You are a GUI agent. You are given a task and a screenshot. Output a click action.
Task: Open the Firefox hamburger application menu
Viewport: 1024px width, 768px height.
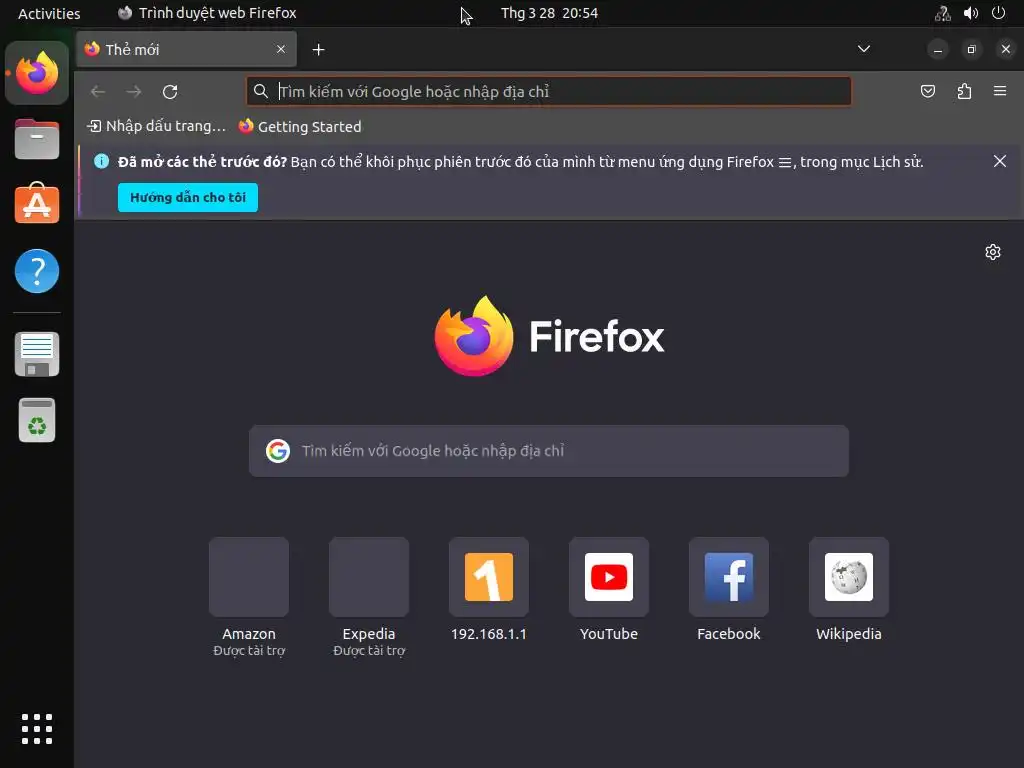[x=1000, y=91]
